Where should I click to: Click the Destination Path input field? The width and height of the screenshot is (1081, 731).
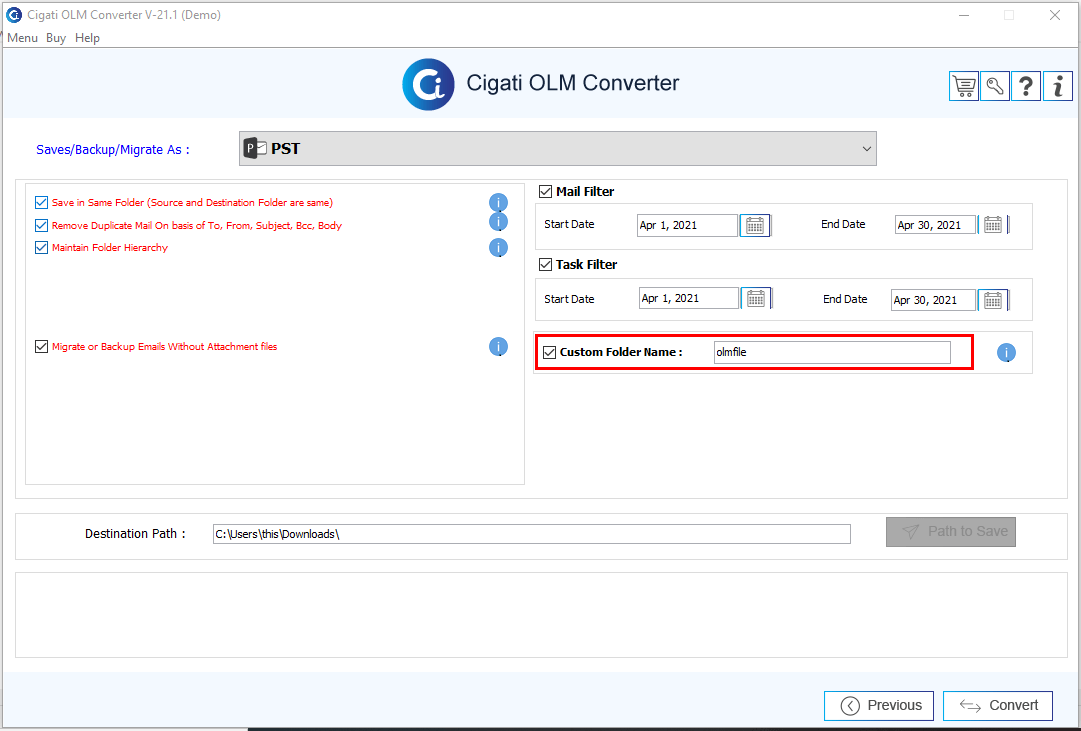[532, 534]
